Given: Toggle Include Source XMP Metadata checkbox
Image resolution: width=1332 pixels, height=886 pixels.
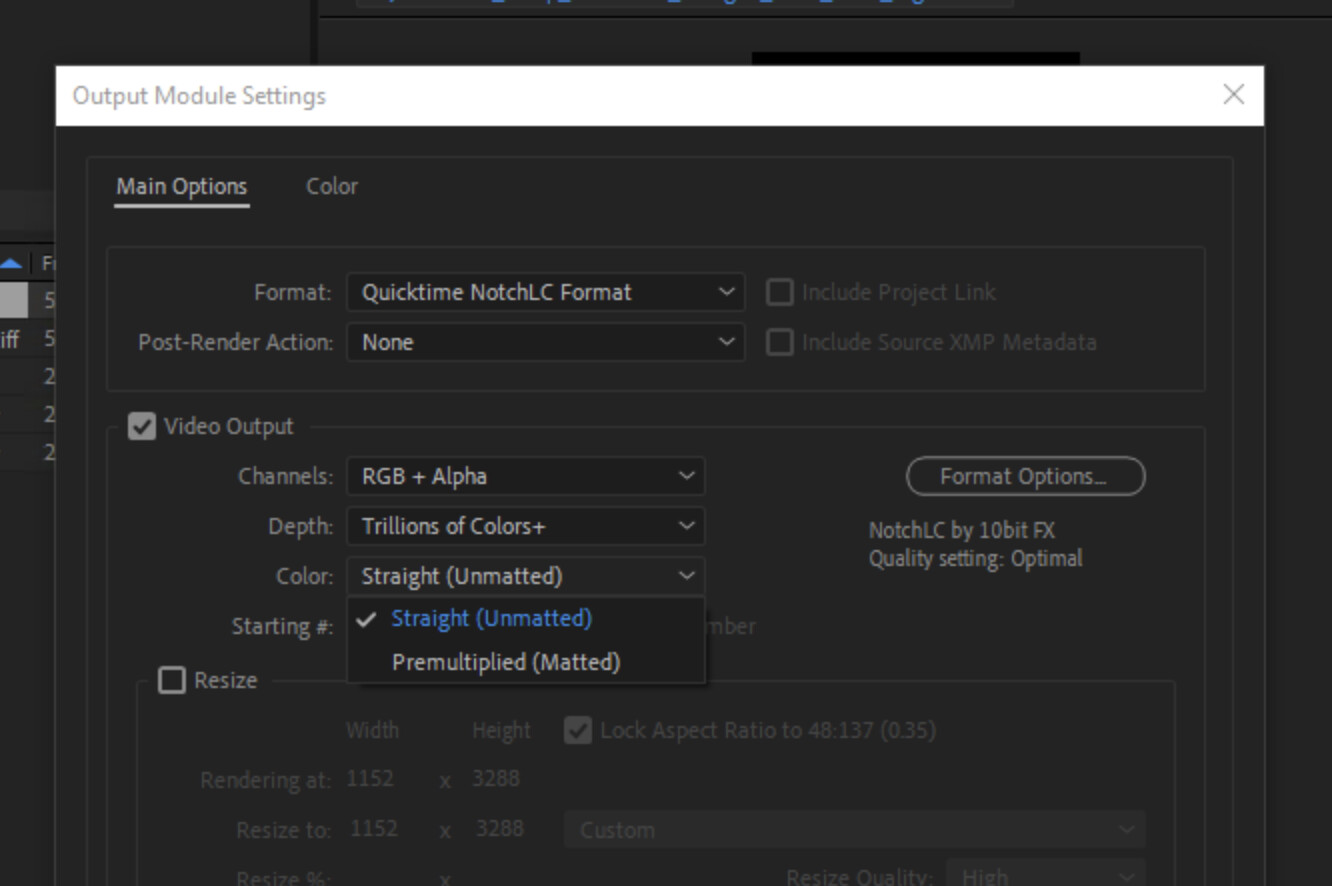Looking at the screenshot, I should pyautogui.click(x=779, y=342).
